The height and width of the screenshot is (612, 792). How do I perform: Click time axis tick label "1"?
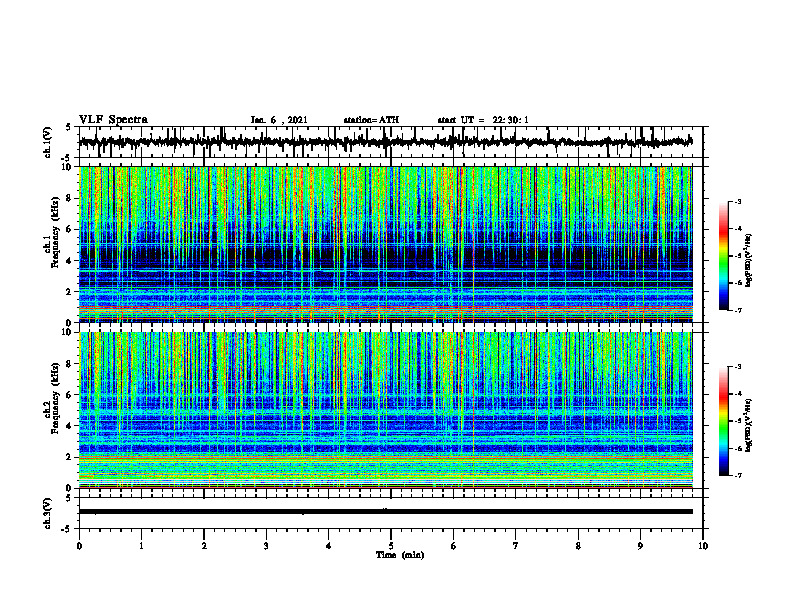[142, 546]
